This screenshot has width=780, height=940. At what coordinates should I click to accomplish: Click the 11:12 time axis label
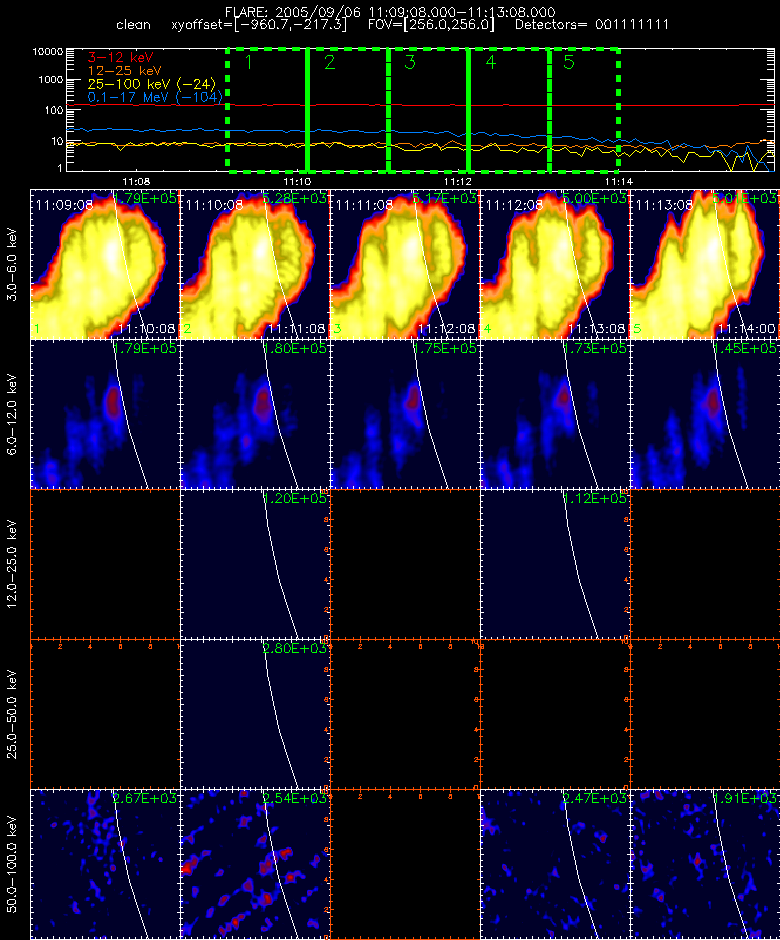click(457, 181)
